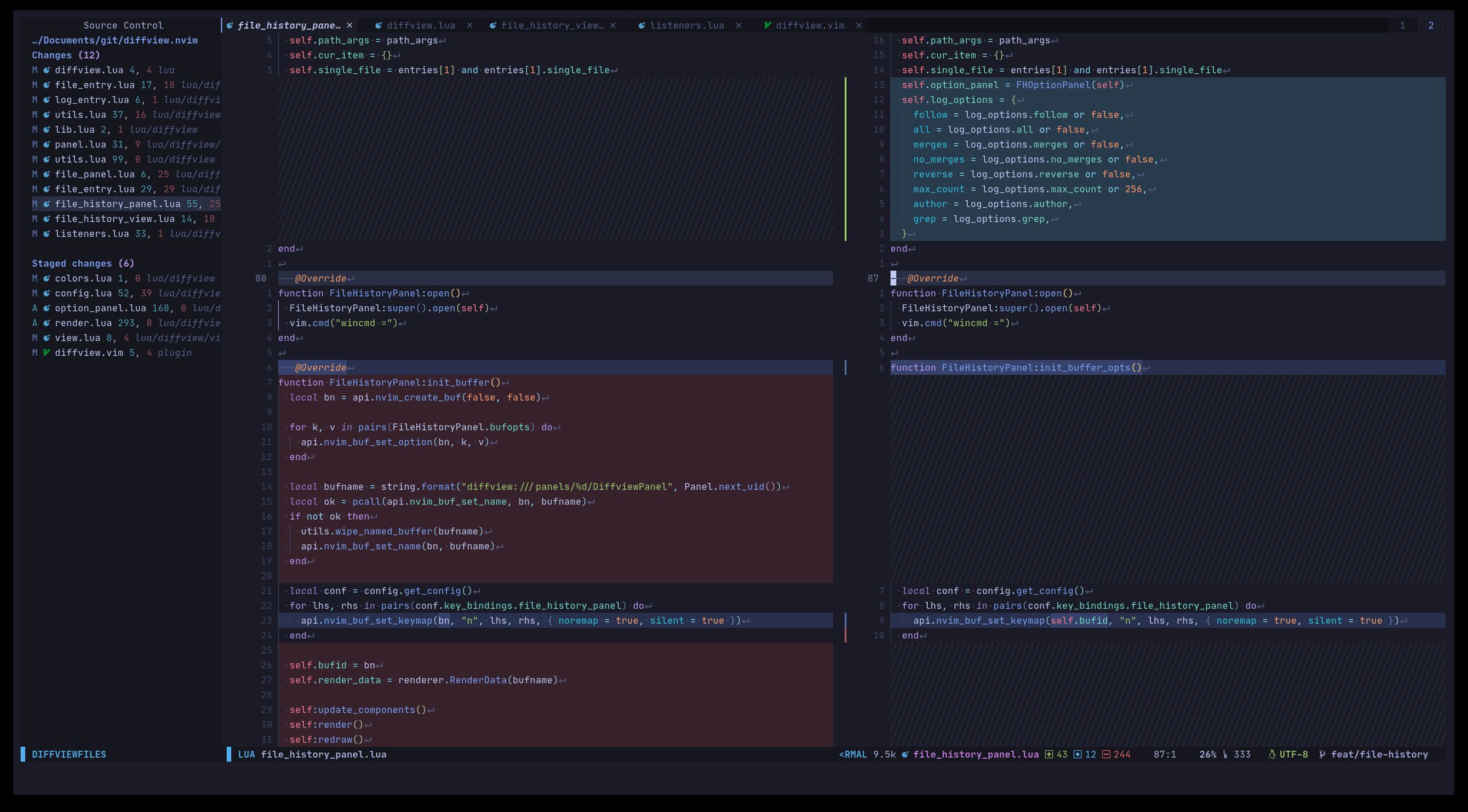Click the Source Control panel icon
Image resolution: width=1468 pixels, height=812 pixels.
pyautogui.click(x=123, y=24)
